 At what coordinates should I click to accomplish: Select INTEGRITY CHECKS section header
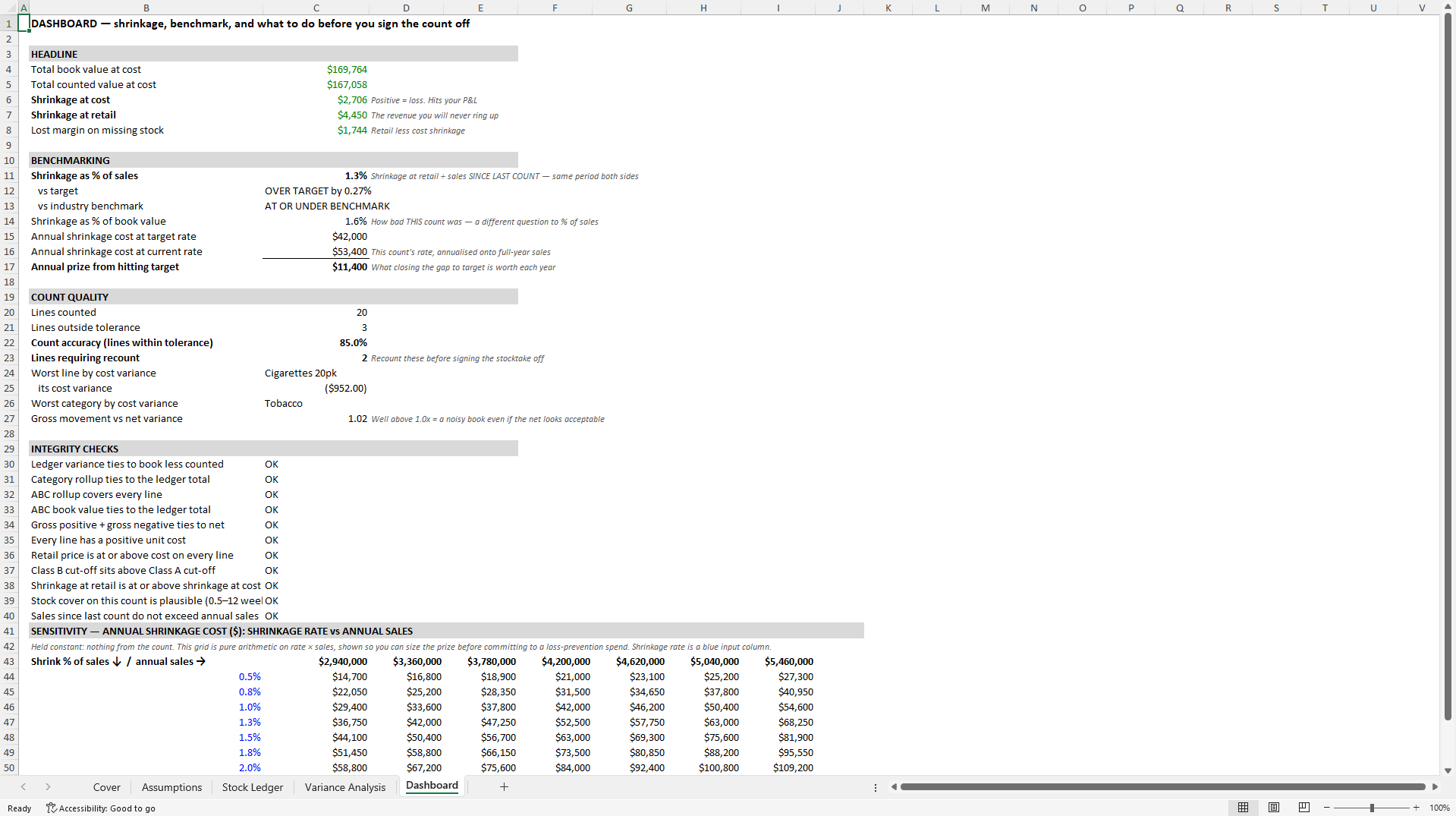click(x=146, y=449)
